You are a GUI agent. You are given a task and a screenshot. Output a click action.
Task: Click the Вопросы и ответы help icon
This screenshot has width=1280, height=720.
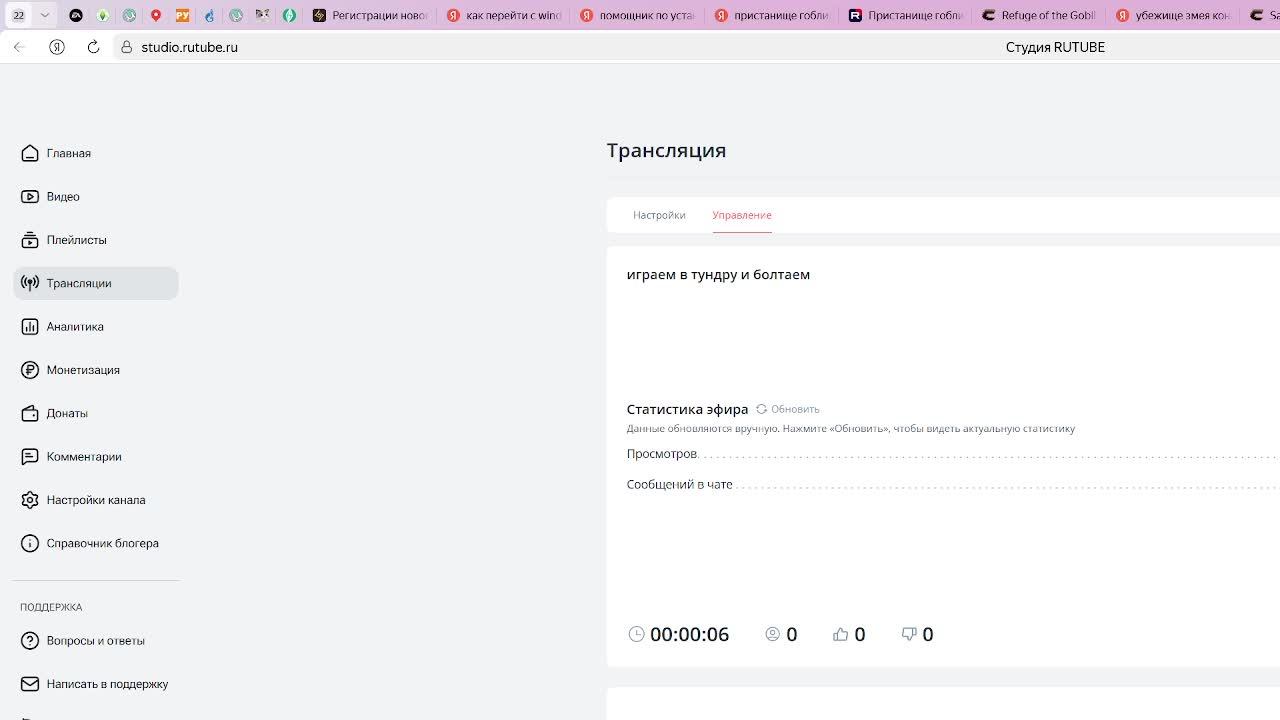(30, 640)
